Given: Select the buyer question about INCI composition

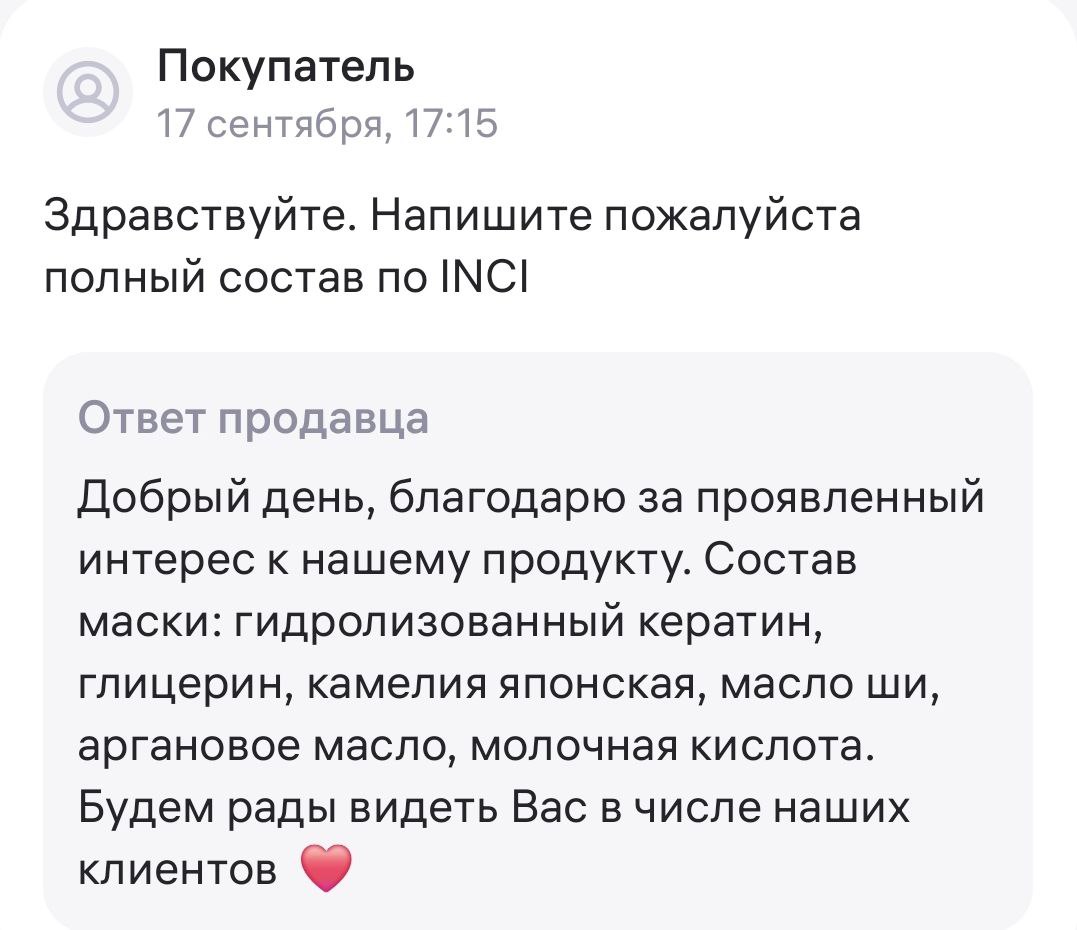Looking at the screenshot, I should 452,247.
